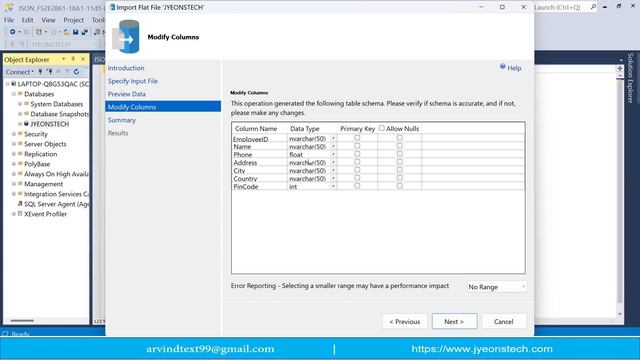Check Allow Nulls for City column
Image resolution: width=640 pixels, height=360 pixels.
[400, 170]
